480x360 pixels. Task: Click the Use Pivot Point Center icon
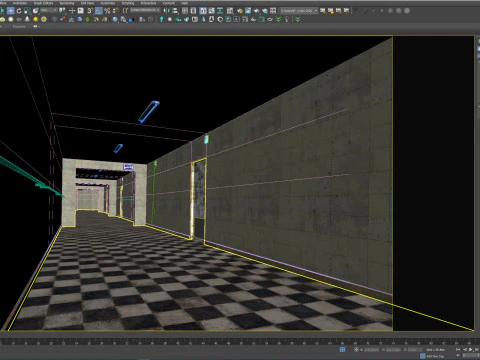tap(62, 11)
